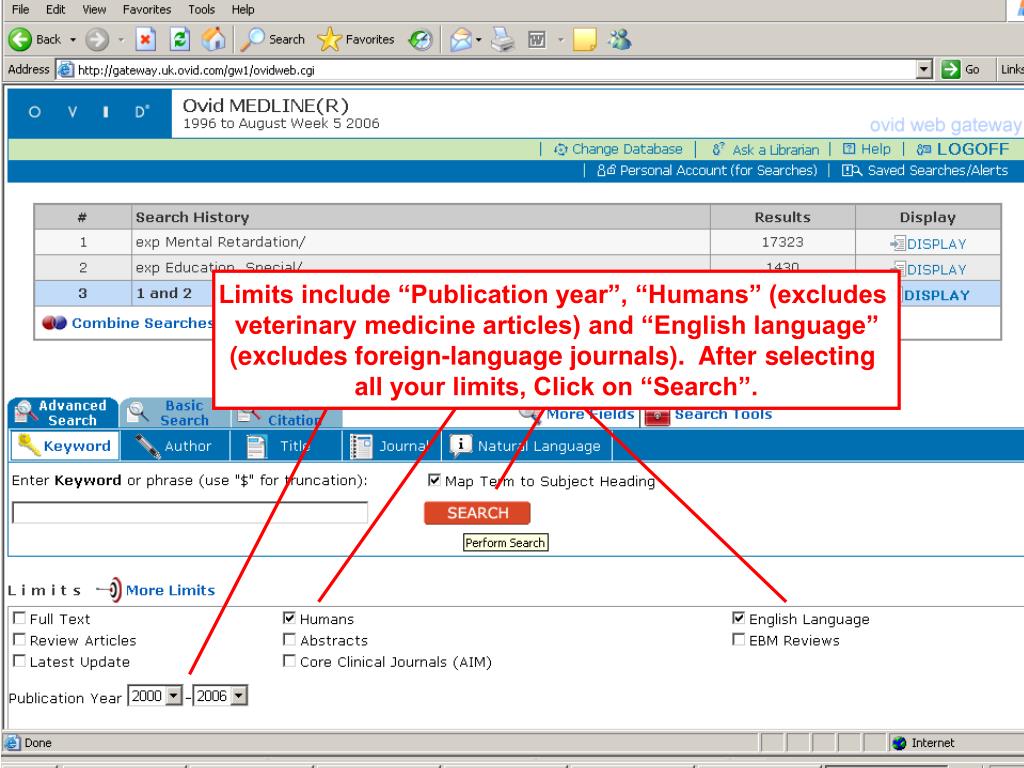
Task: Click the Internet zone globe icon
Action: coord(899,743)
